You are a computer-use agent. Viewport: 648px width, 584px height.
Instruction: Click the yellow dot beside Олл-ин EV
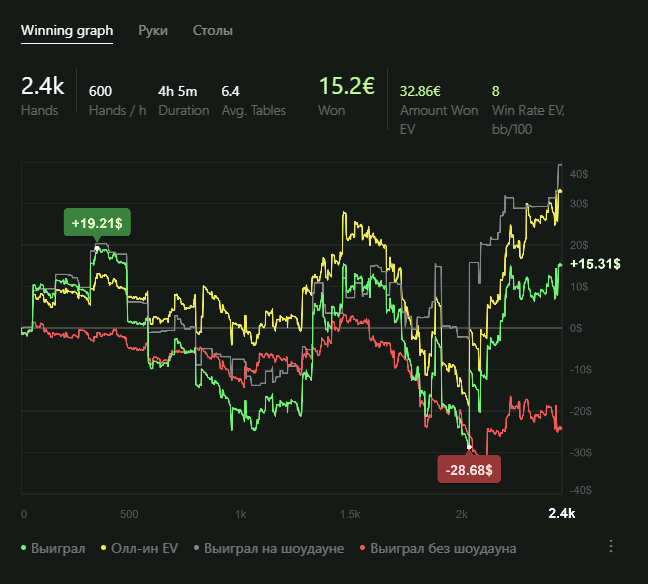tap(104, 548)
